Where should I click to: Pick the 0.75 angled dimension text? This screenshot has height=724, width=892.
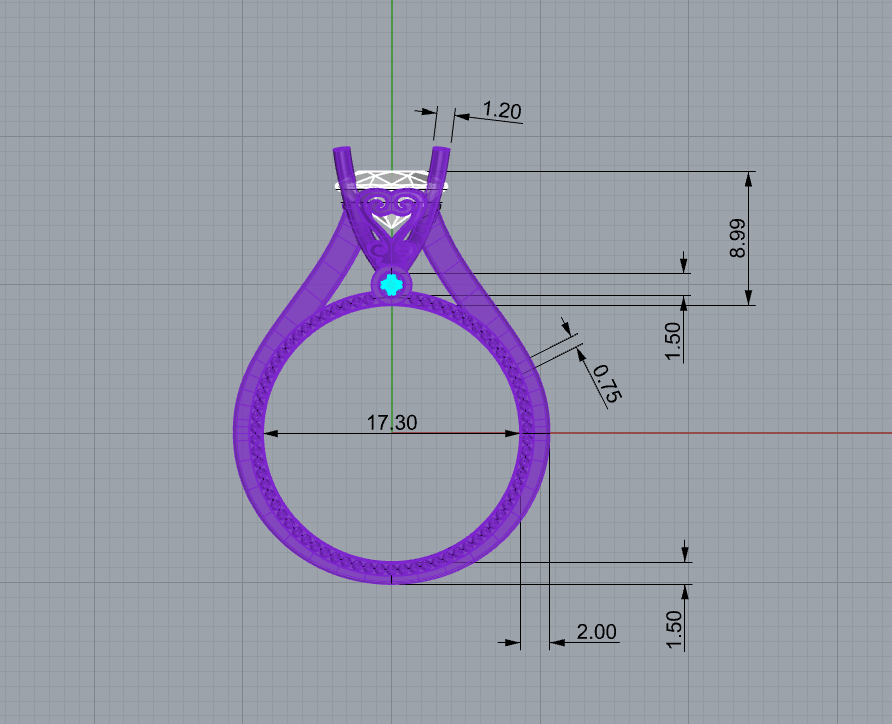pos(608,384)
